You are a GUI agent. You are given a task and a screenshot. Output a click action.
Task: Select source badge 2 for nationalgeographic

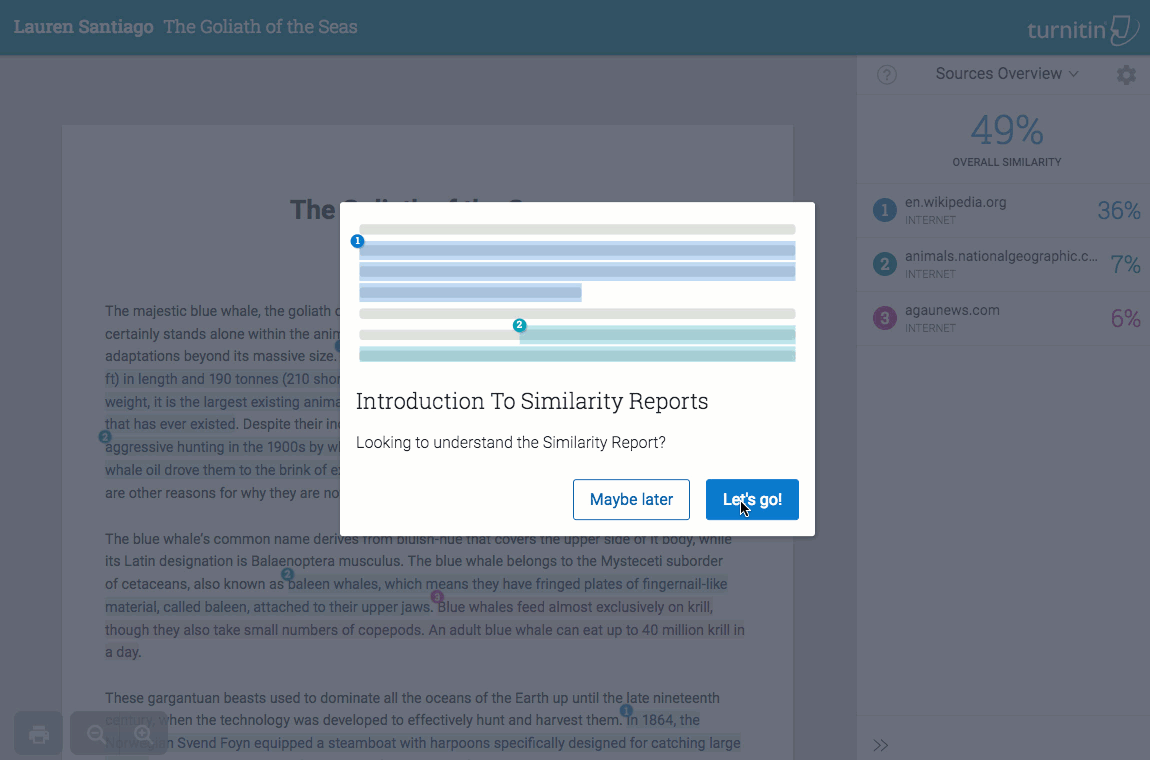pyautogui.click(x=885, y=264)
